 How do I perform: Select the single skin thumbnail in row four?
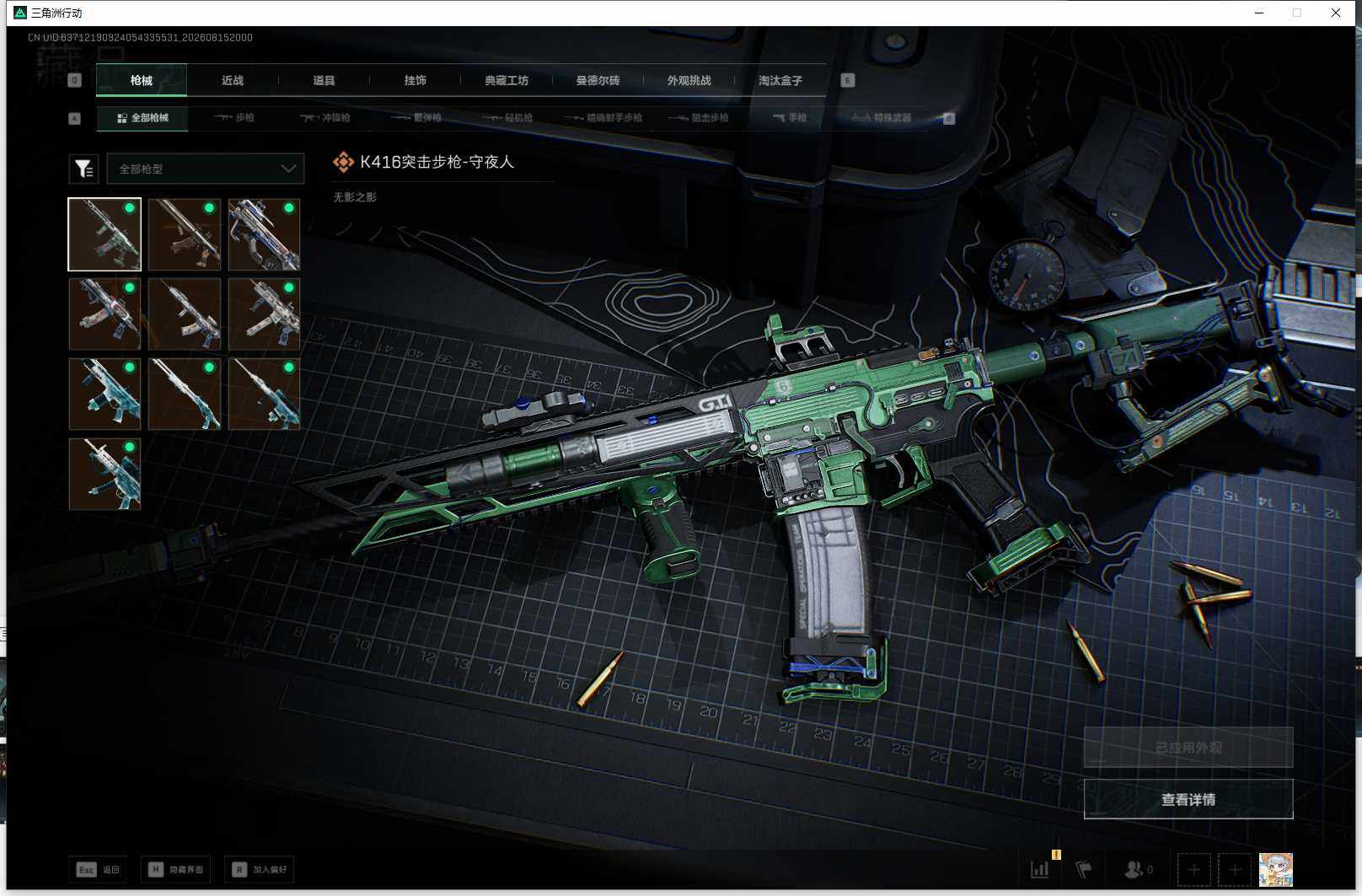[105, 474]
